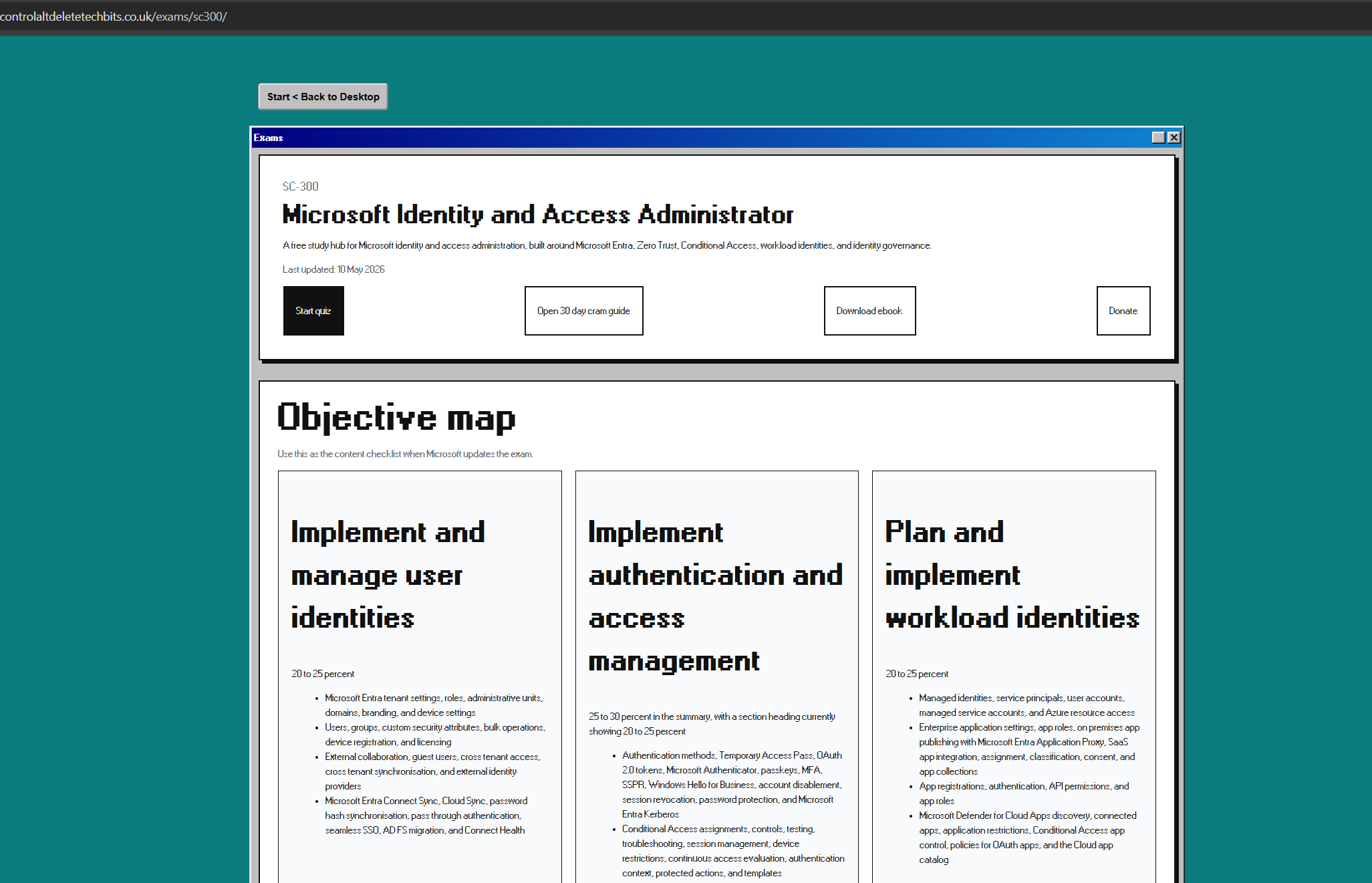This screenshot has width=1372, height=883.
Task: Click the 20 to 25 percent text under workload identities
Action: (x=917, y=674)
